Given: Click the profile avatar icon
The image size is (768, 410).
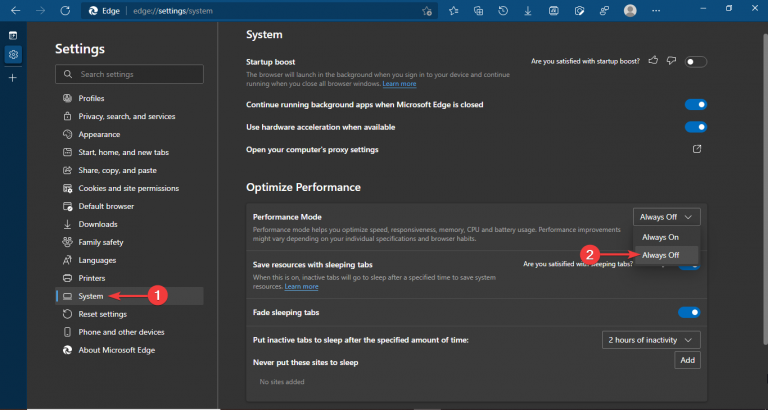Looking at the screenshot, I should coord(630,11).
